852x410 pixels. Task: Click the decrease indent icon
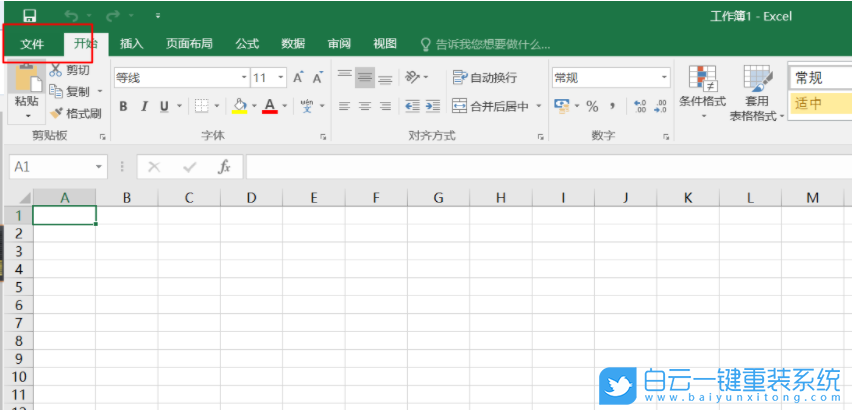412,106
